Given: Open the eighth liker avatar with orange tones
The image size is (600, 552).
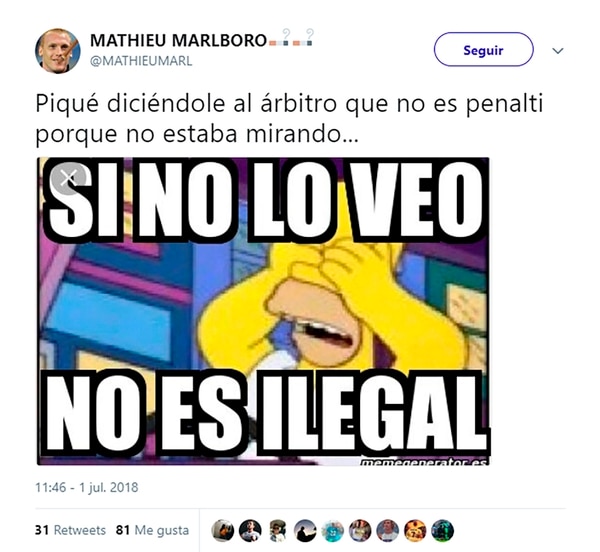Looking at the screenshot, I should pos(415,531).
